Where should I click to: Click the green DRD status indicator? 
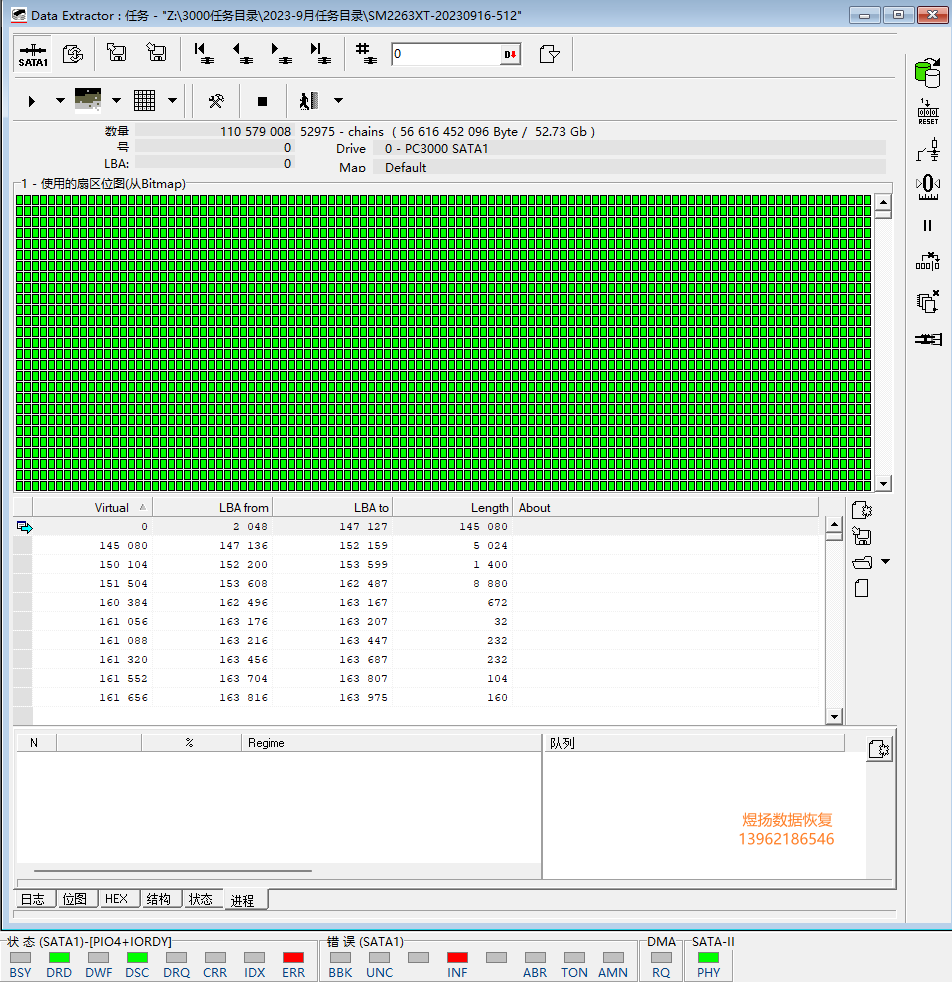(x=60, y=958)
